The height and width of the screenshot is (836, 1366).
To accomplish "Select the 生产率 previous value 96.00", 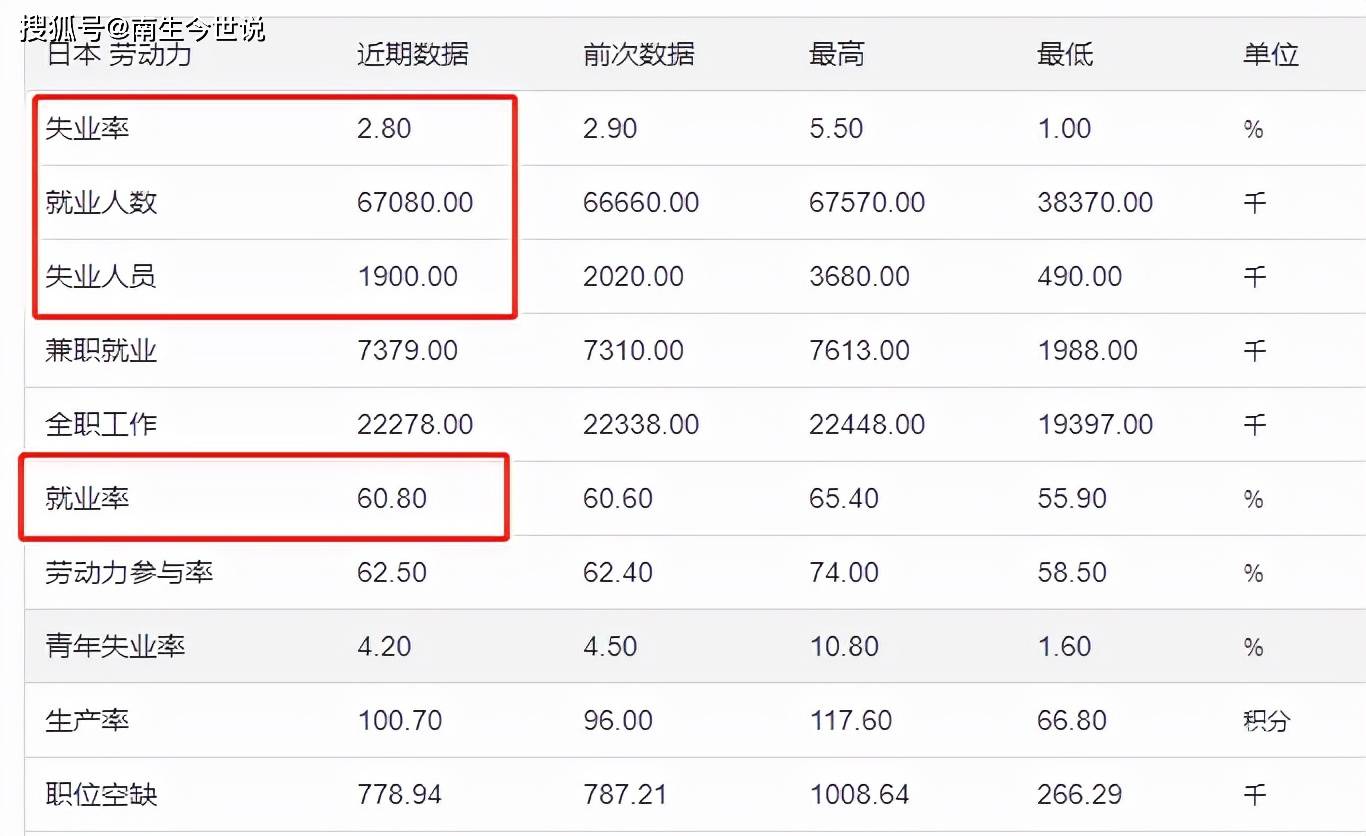I will pyautogui.click(x=618, y=721).
